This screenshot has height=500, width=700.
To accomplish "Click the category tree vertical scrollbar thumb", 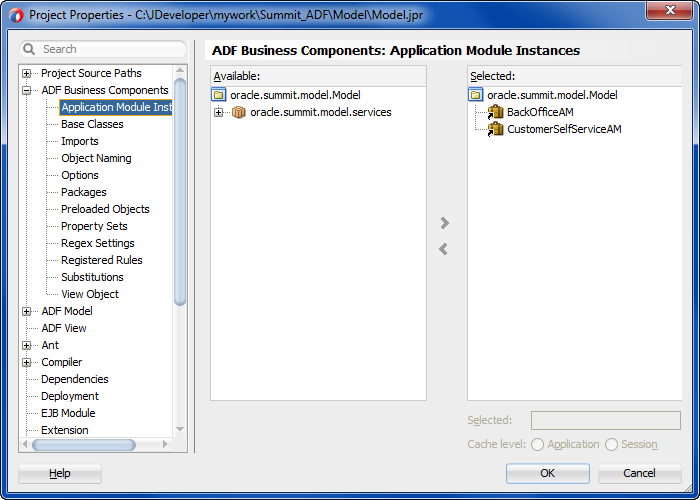I will (180, 192).
